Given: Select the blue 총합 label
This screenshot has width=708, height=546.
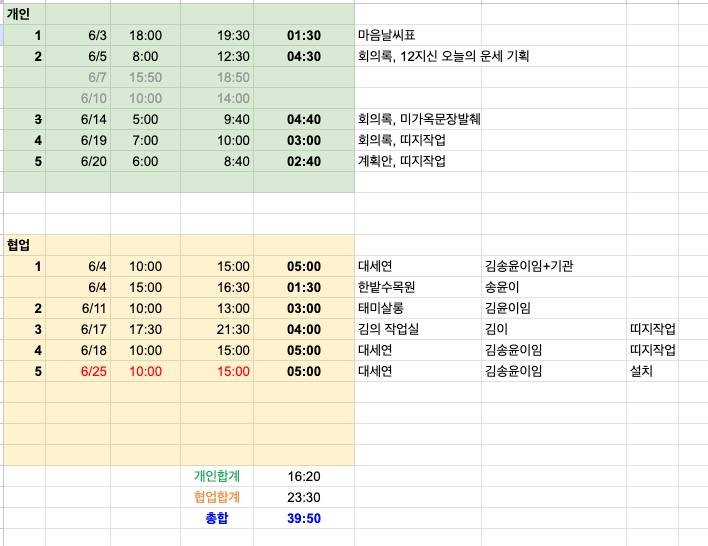Looking at the screenshot, I should tap(217, 518).
